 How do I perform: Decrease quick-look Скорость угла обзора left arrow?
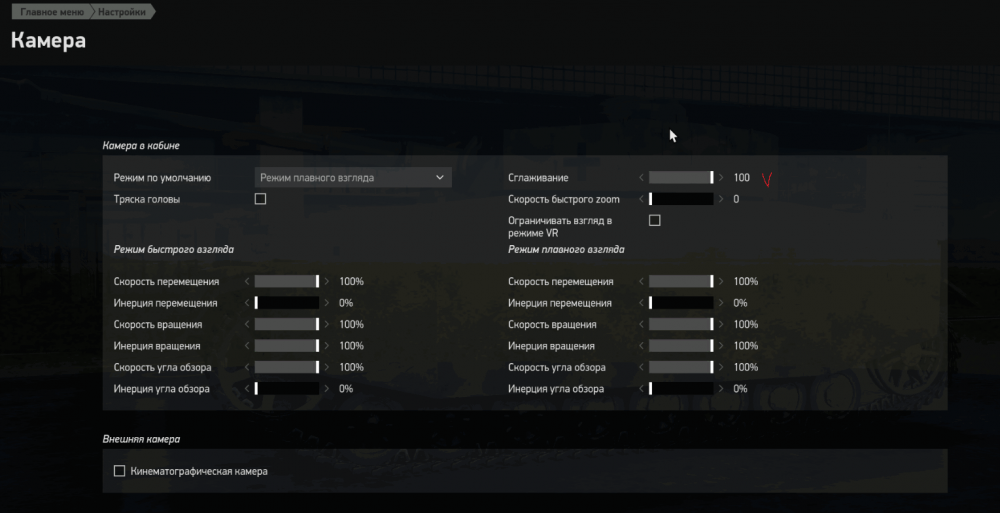pos(247,367)
